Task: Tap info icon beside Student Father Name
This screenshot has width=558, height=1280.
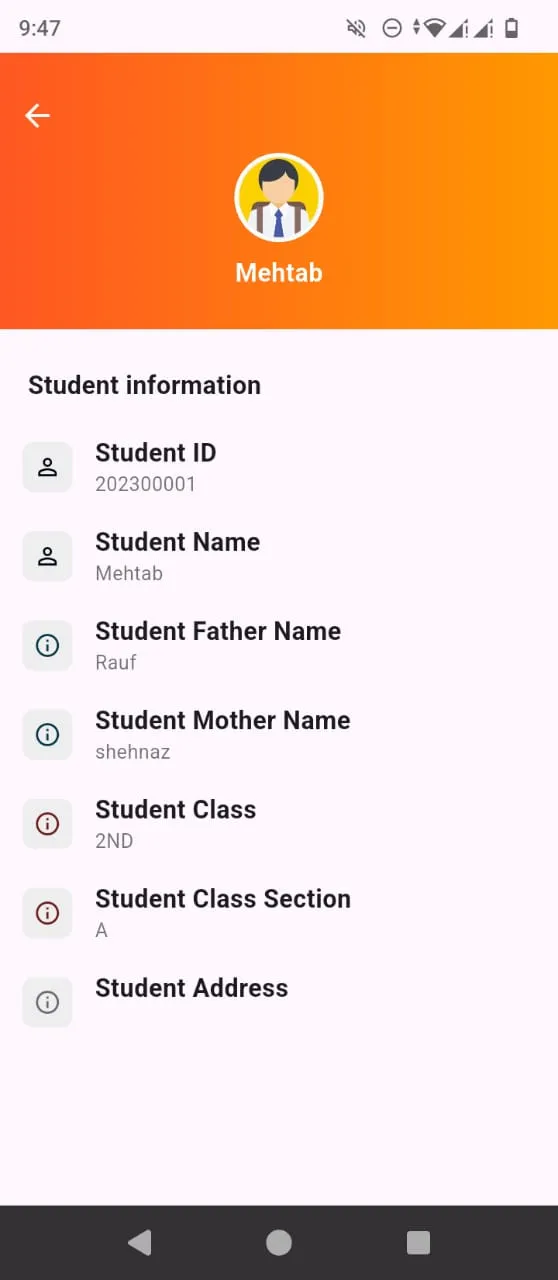Action: pos(47,645)
